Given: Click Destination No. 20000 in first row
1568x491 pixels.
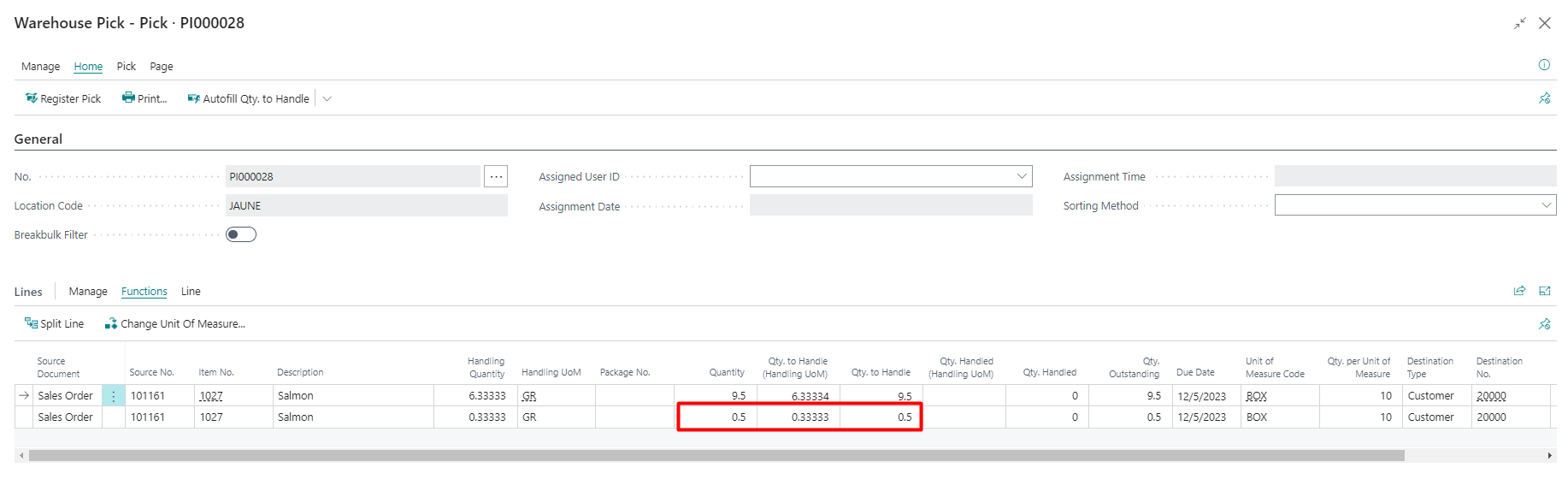Looking at the screenshot, I should click(1491, 396).
